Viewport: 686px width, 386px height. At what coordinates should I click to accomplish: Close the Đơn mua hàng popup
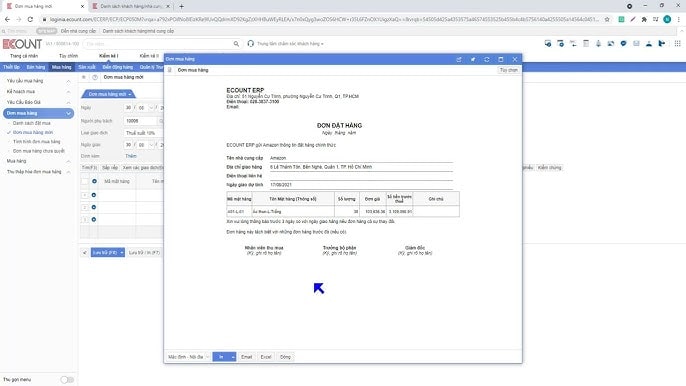click(x=515, y=59)
